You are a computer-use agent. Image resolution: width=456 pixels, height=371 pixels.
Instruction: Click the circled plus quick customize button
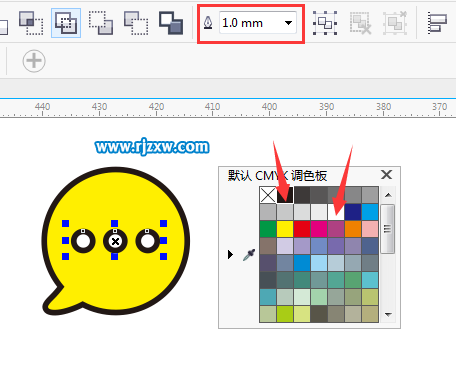[34, 61]
